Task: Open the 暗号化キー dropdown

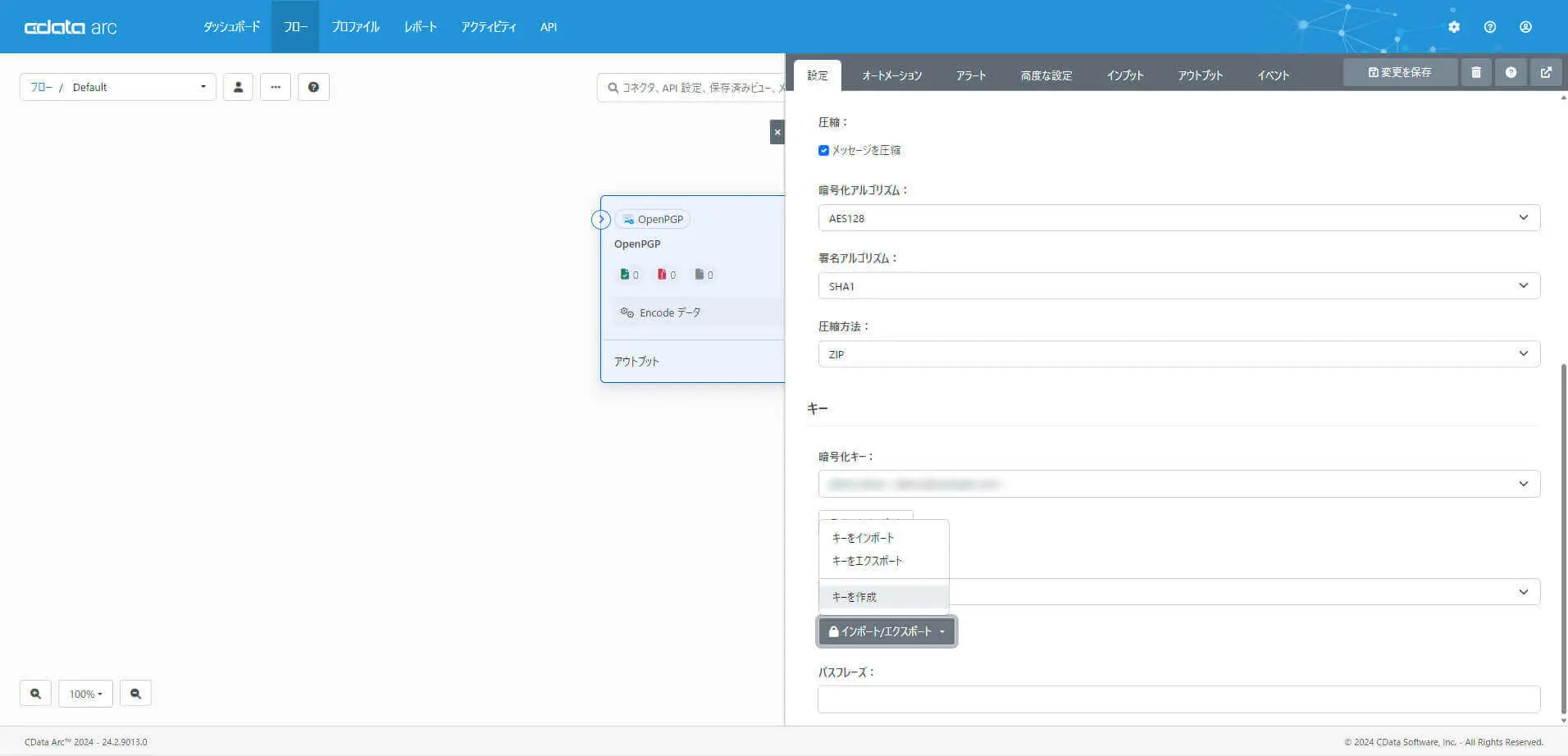Action: 1179,484
